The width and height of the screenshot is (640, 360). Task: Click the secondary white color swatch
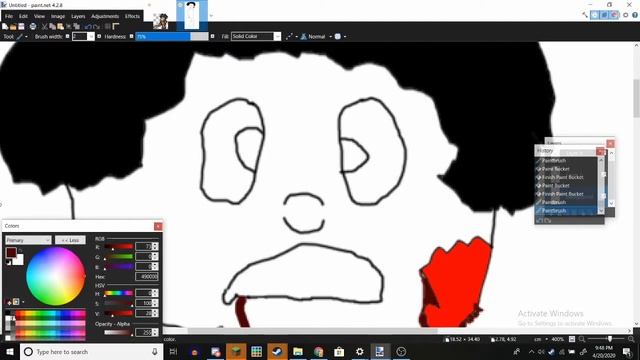point(19,260)
